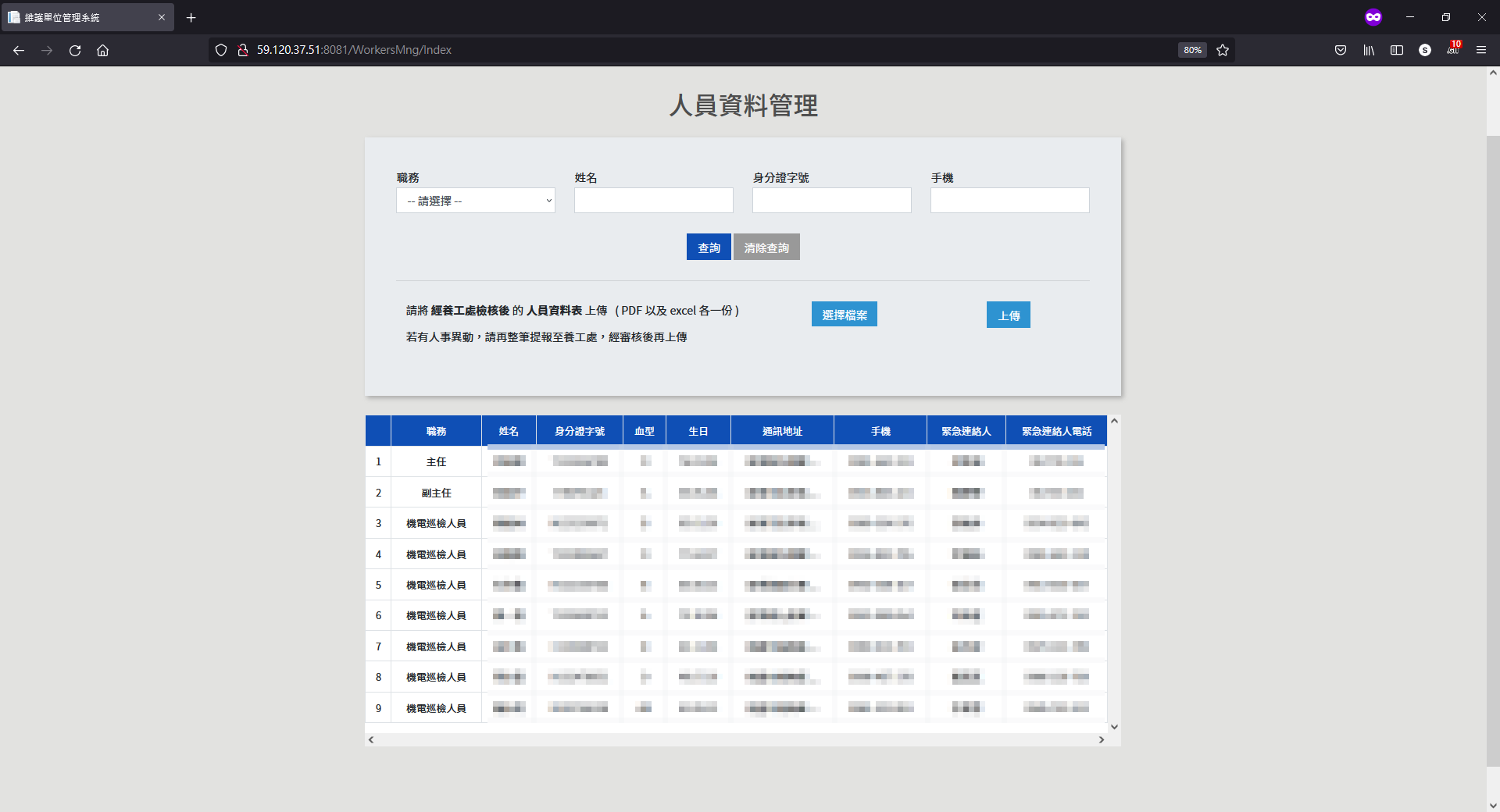
Task: Open a new browser tab
Action: pos(191,17)
